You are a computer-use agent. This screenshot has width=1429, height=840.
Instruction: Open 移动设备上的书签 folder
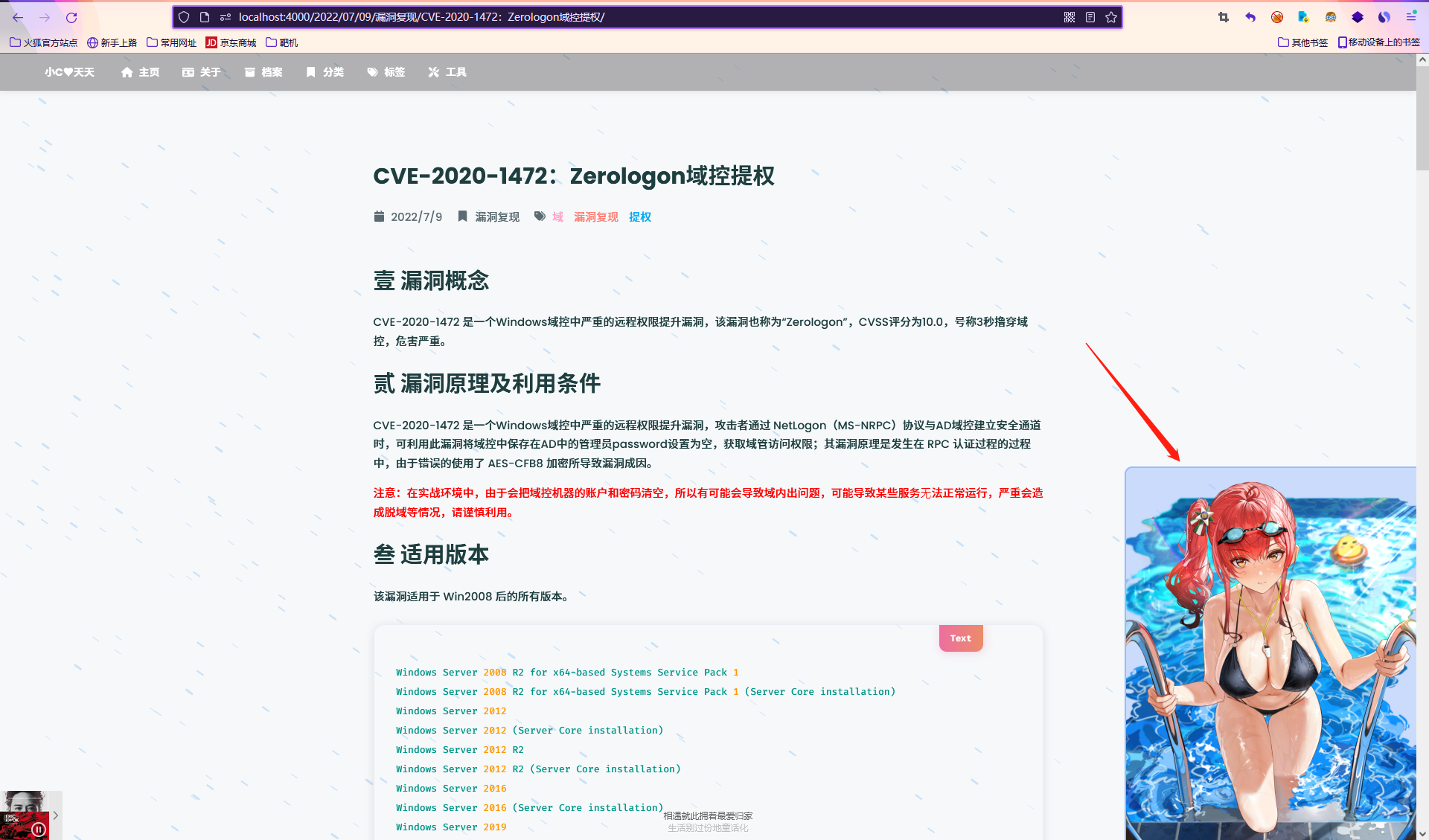[1379, 42]
